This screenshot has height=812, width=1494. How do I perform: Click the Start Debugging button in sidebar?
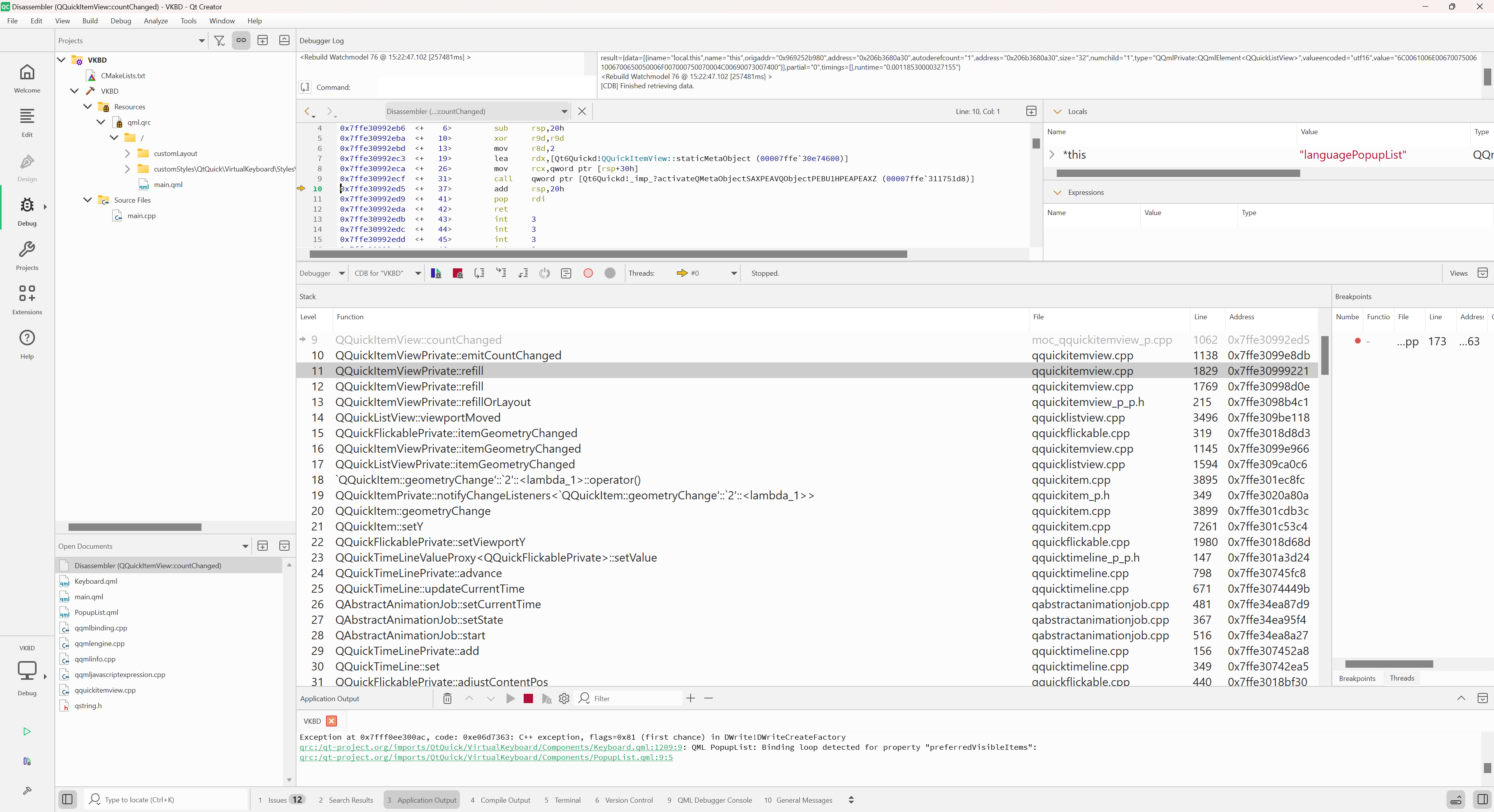click(x=27, y=761)
